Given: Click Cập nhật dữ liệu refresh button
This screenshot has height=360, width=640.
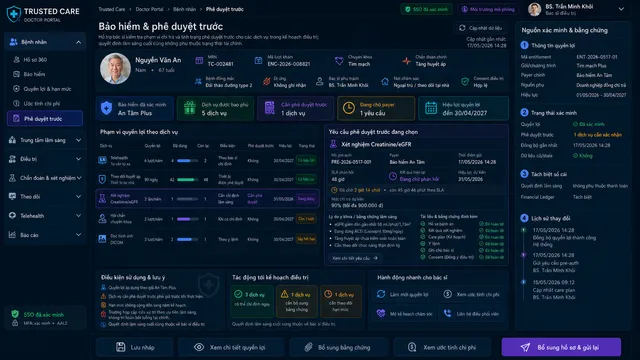Looking at the screenshot, I should tap(480, 28).
